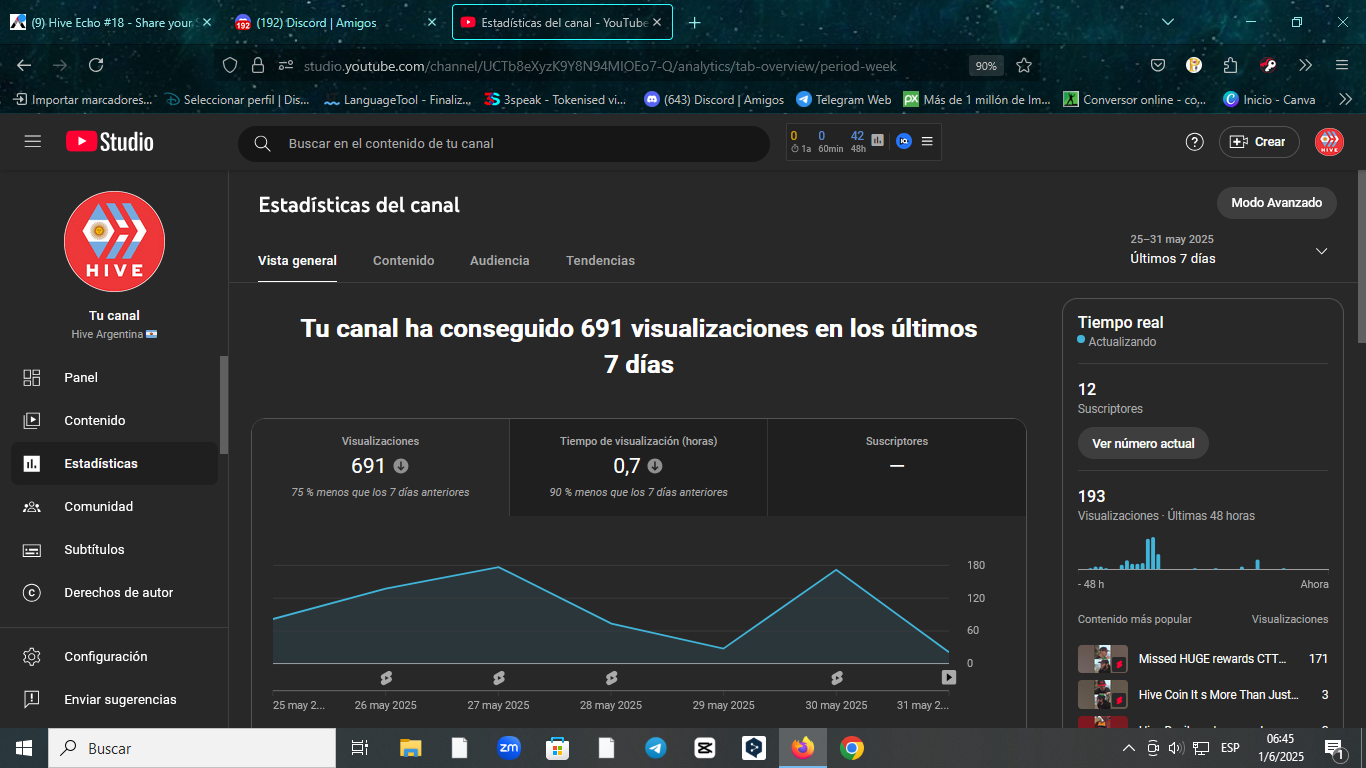This screenshot has height=768, width=1366.
Task: Open Telegram from the Windows taskbar
Action: tap(656, 748)
